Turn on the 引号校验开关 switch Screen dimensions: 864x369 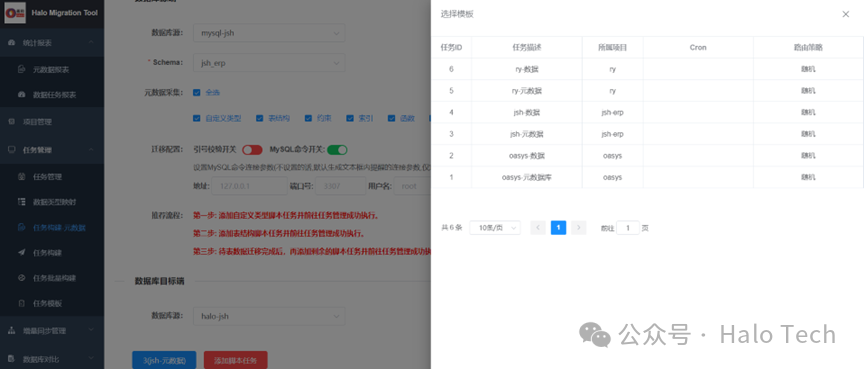(x=252, y=150)
